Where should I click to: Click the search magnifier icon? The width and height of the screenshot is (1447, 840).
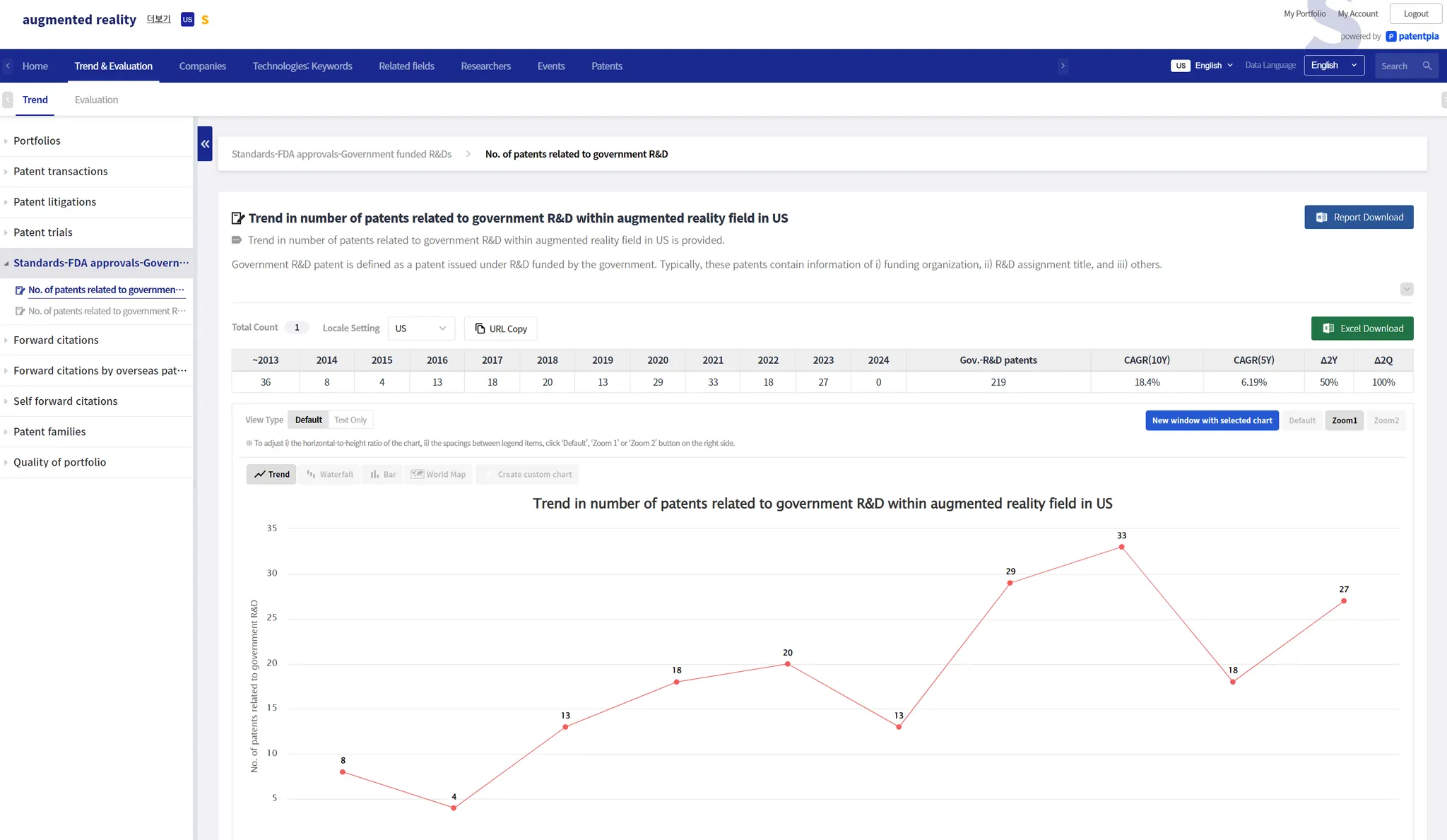pos(1427,66)
